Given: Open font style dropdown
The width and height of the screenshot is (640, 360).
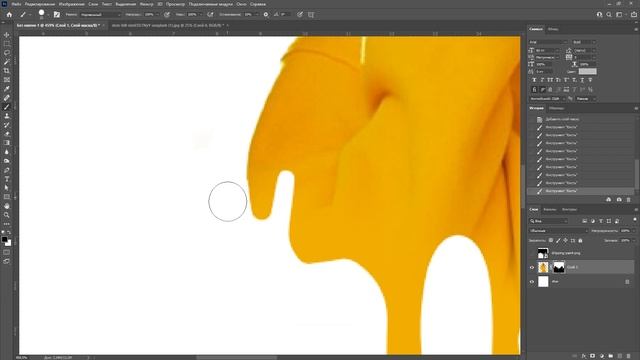Looking at the screenshot, I should pyautogui.click(x=584, y=42).
